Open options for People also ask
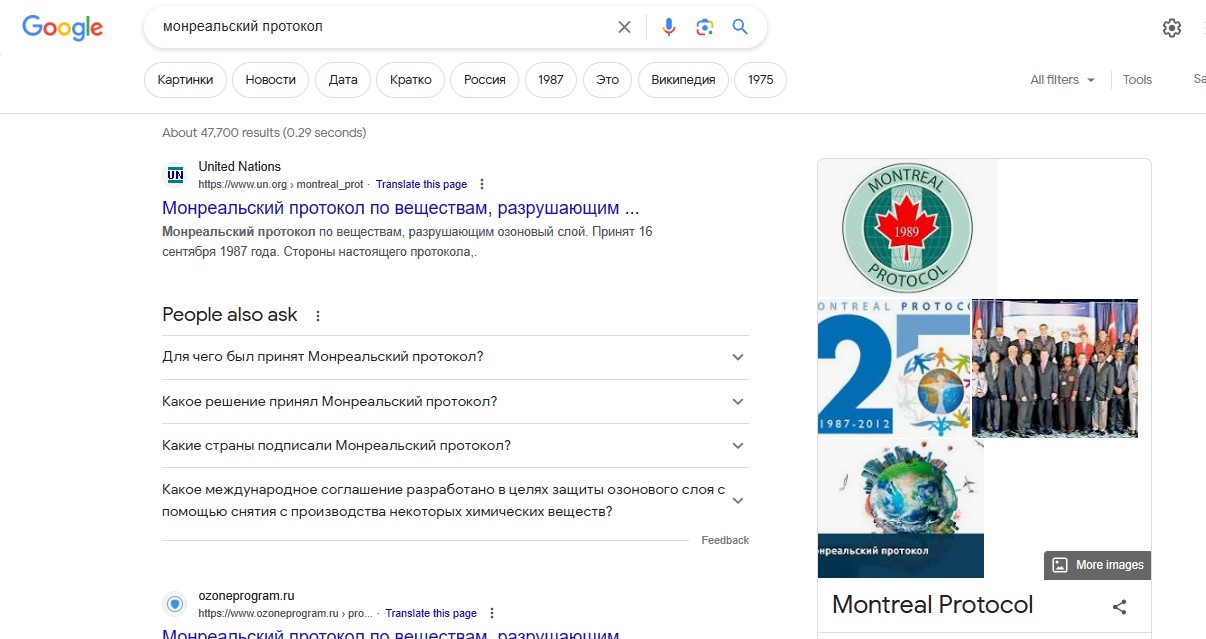This screenshot has height=639, width=1206. pyautogui.click(x=318, y=316)
